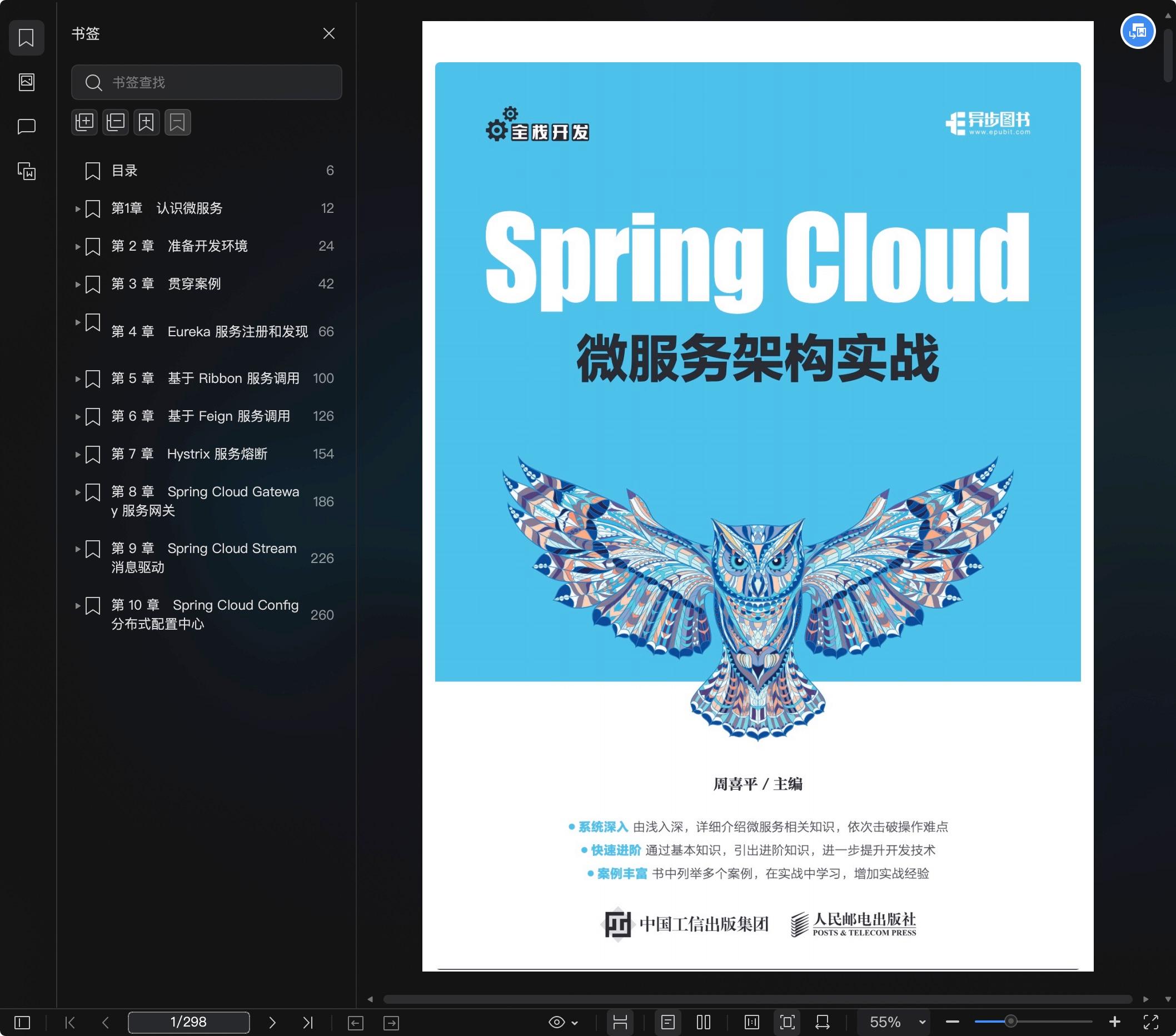The image size is (1176, 1036).
Task: Go to next page arrow
Action: tap(272, 1022)
